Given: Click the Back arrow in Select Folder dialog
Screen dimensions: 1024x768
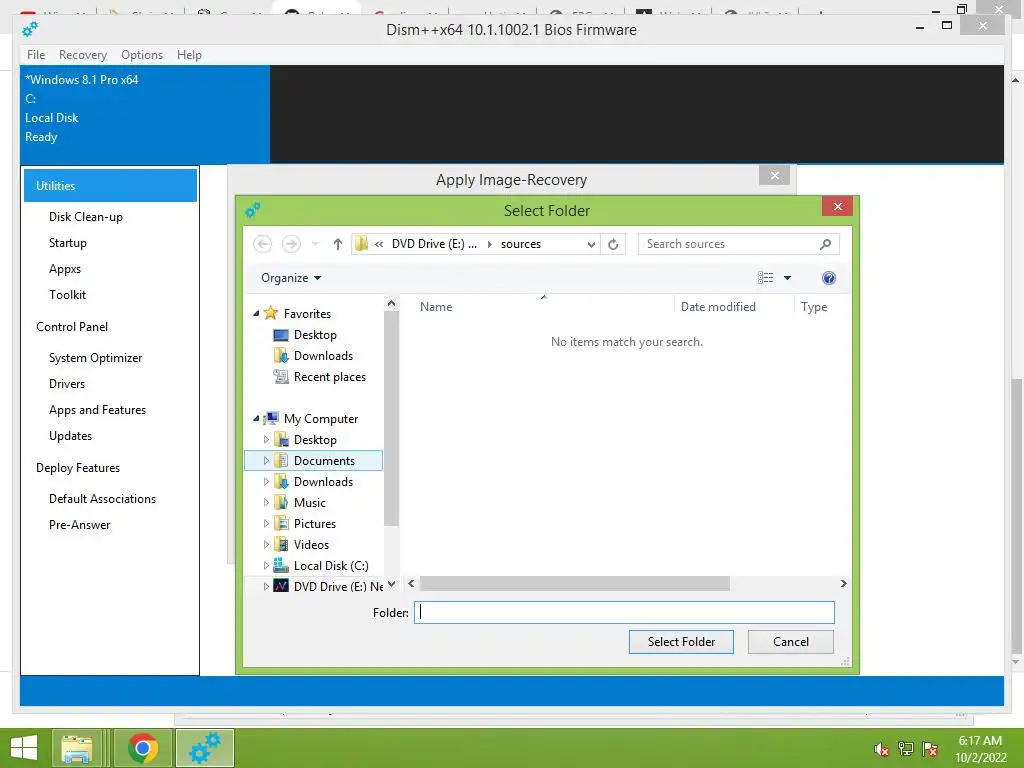Looking at the screenshot, I should click(263, 244).
